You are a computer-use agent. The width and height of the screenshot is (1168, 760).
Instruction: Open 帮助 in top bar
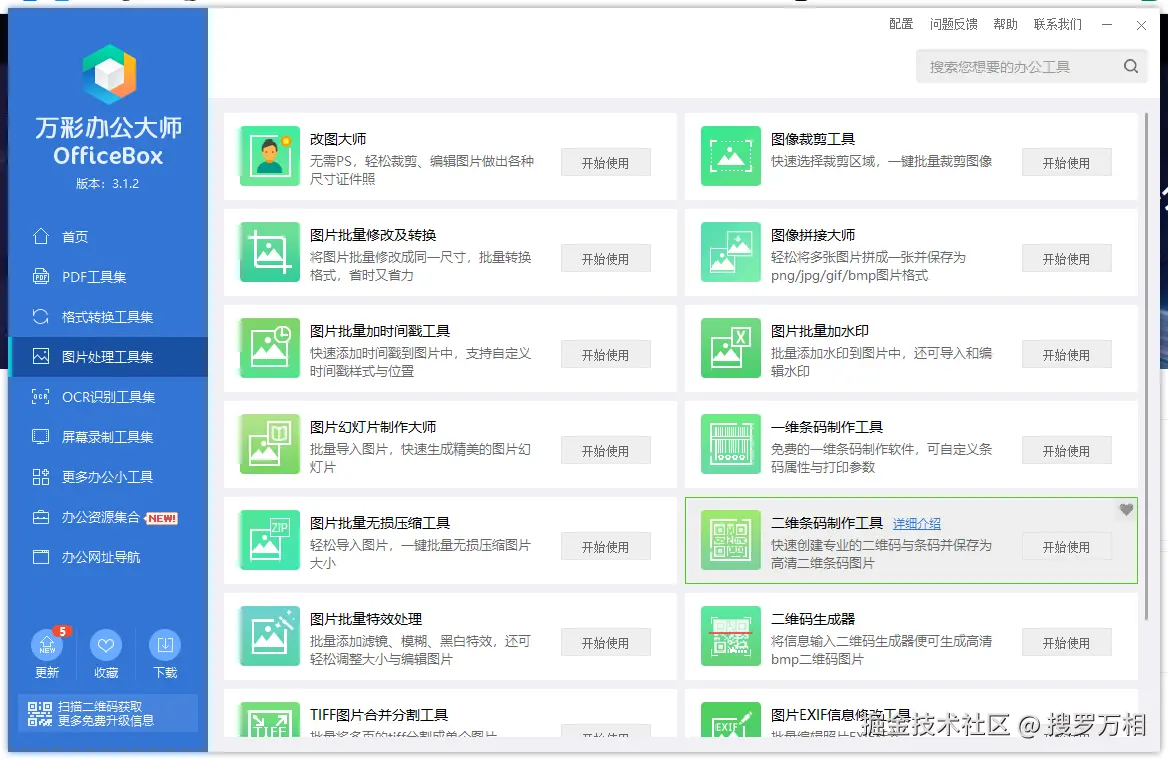[x=1005, y=24]
